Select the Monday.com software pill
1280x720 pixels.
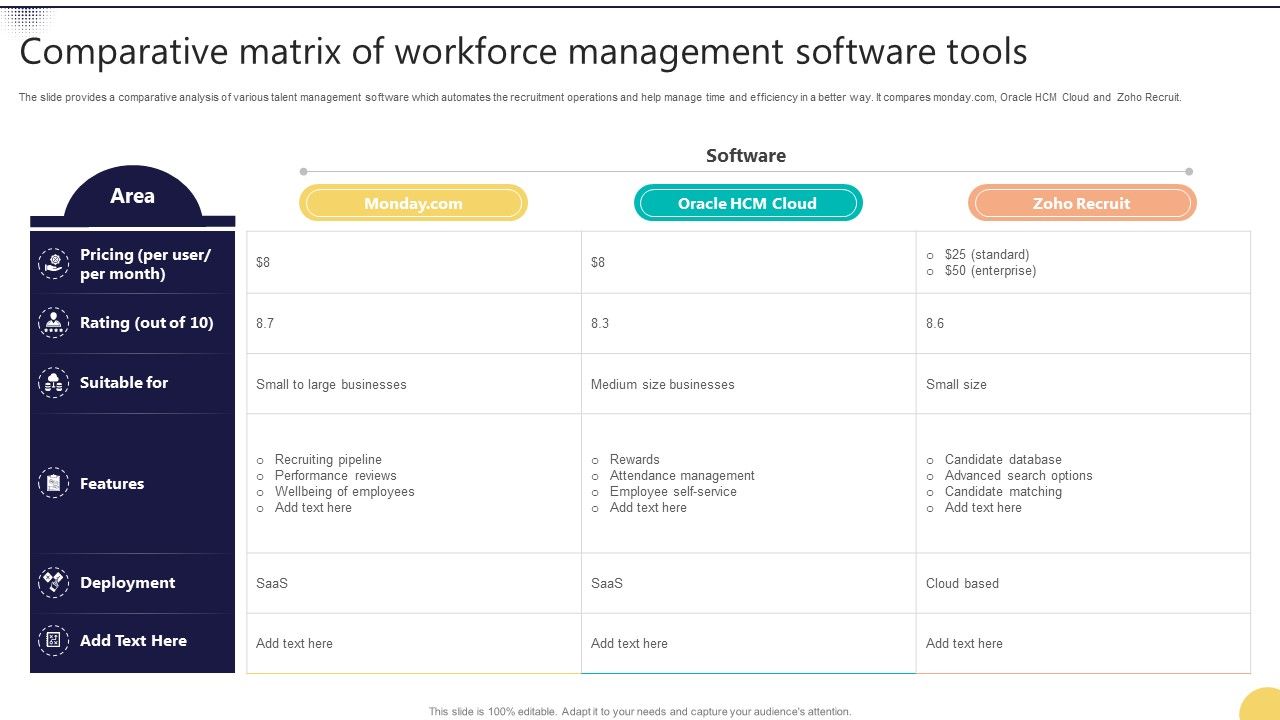click(x=413, y=203)
